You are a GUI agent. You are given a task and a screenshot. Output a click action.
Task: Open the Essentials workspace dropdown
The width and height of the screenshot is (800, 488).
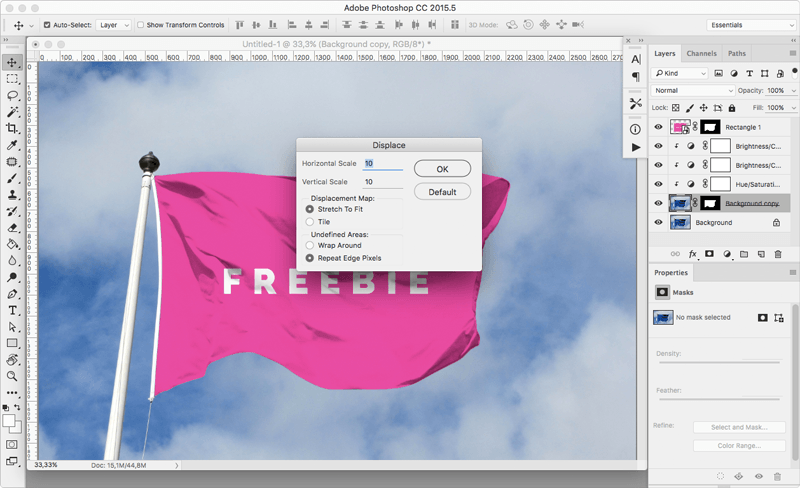click(x=751, y=25)
